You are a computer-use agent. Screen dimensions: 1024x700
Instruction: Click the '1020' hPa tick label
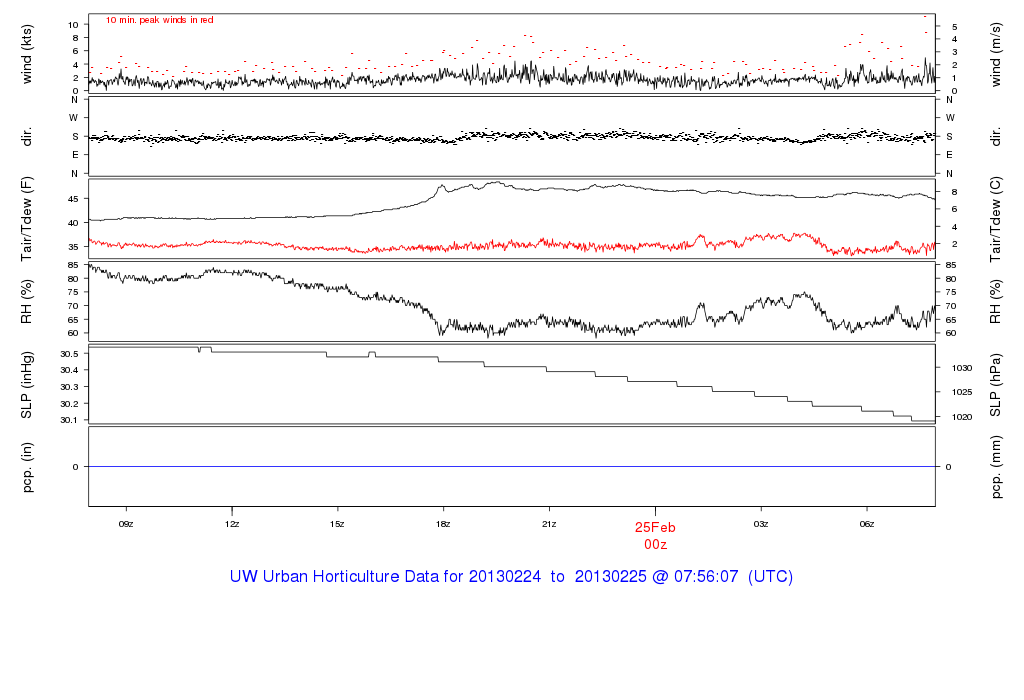pos(962,417)
